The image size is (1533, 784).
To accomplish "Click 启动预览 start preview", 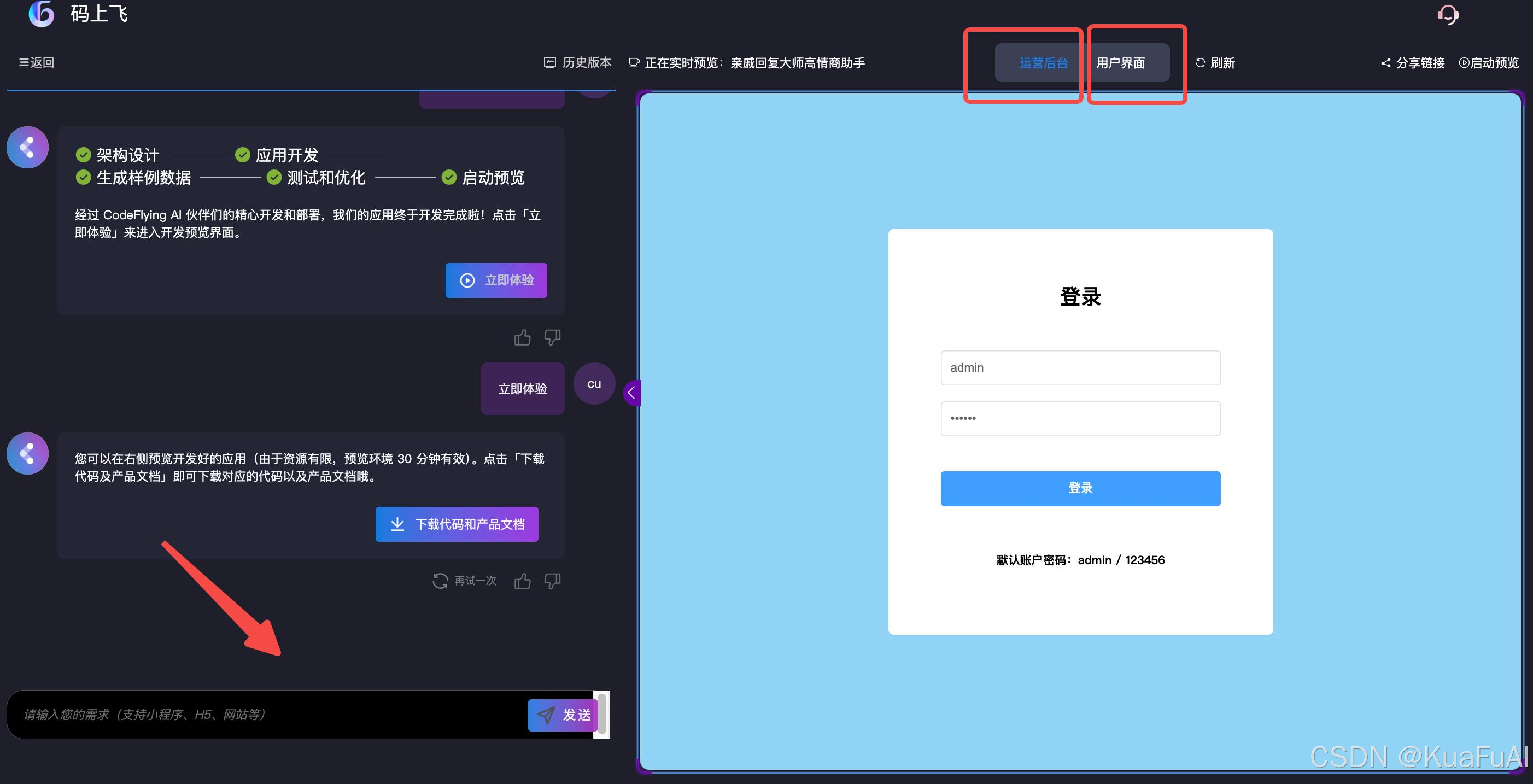I will (x=1489, y=62).
